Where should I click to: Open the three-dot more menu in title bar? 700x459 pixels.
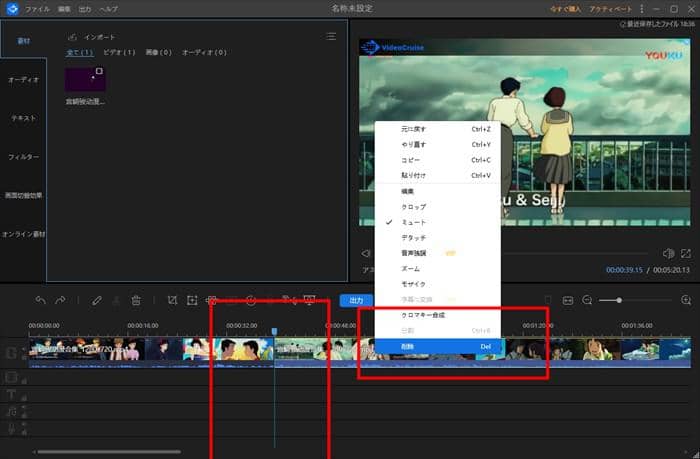pyautogui.click(x=642, y=9)
